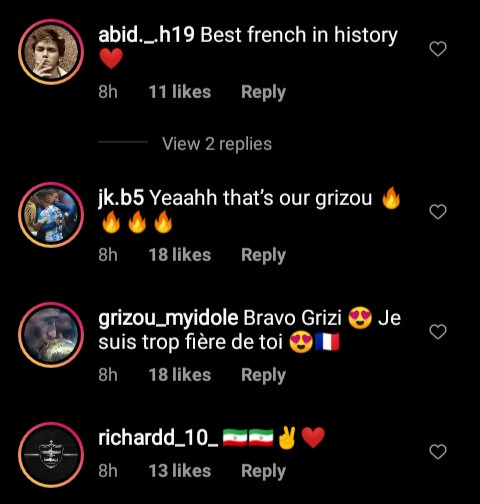Tap the heart next to jk.b5's comment
The width and height of the screenshot is (480, 504).
(x=438, y=212)
